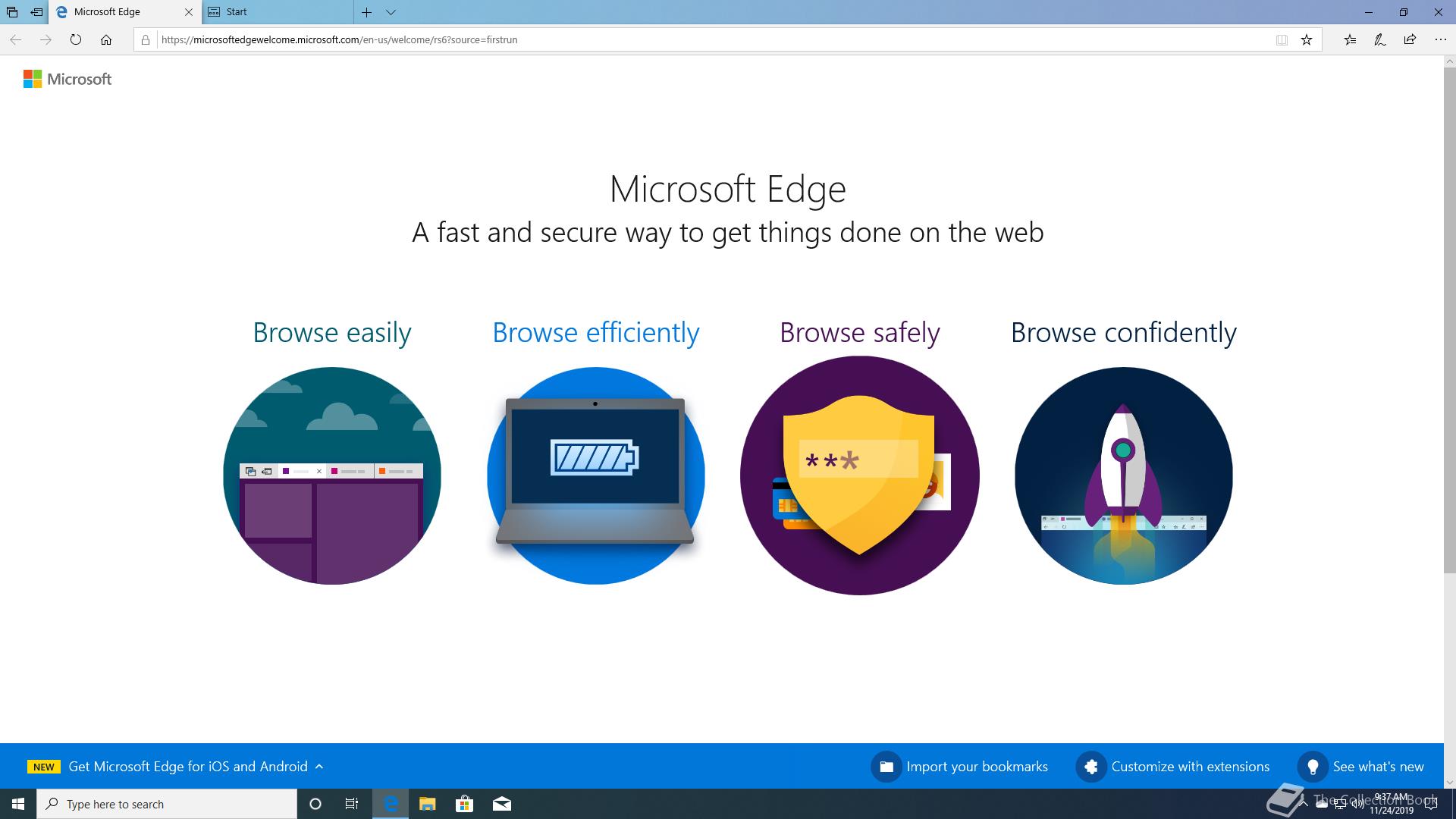Viewport: 1456px width, 819px height.
Task: Refresh the current page
Action: click(x=76, y=39)
